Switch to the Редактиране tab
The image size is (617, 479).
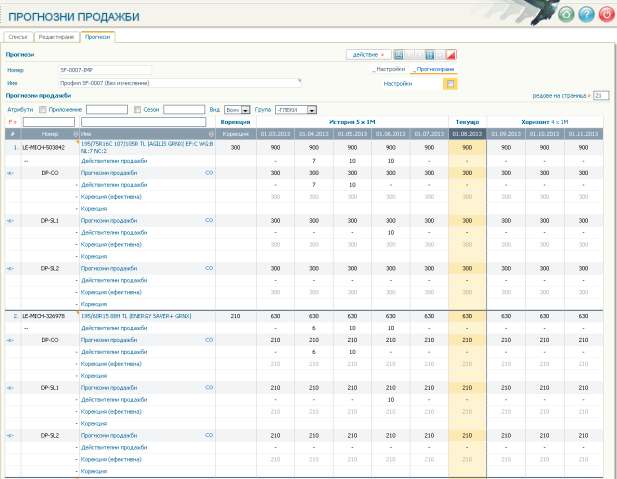[x=56, y=37]
